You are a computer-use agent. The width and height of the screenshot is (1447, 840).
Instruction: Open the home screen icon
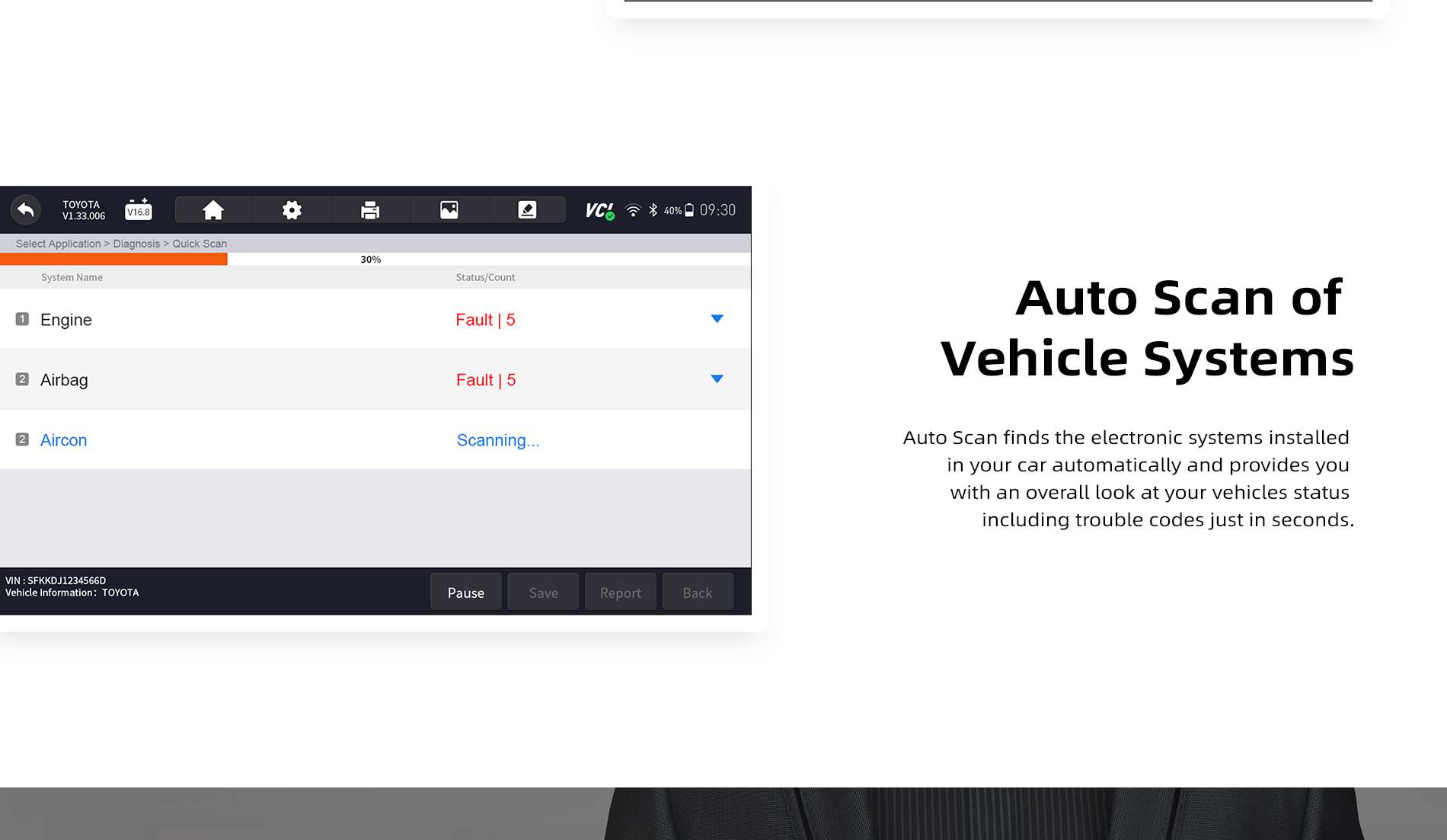[213, 210]
